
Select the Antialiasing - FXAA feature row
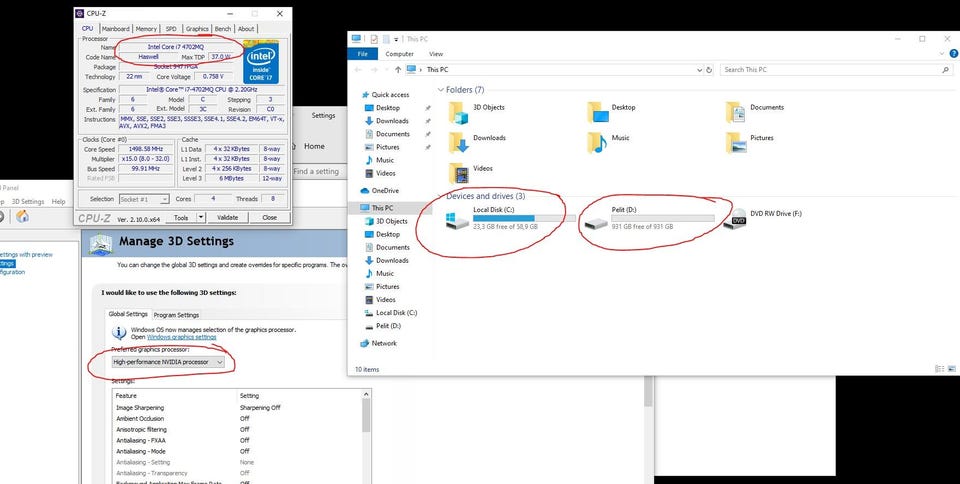(237, 441)
